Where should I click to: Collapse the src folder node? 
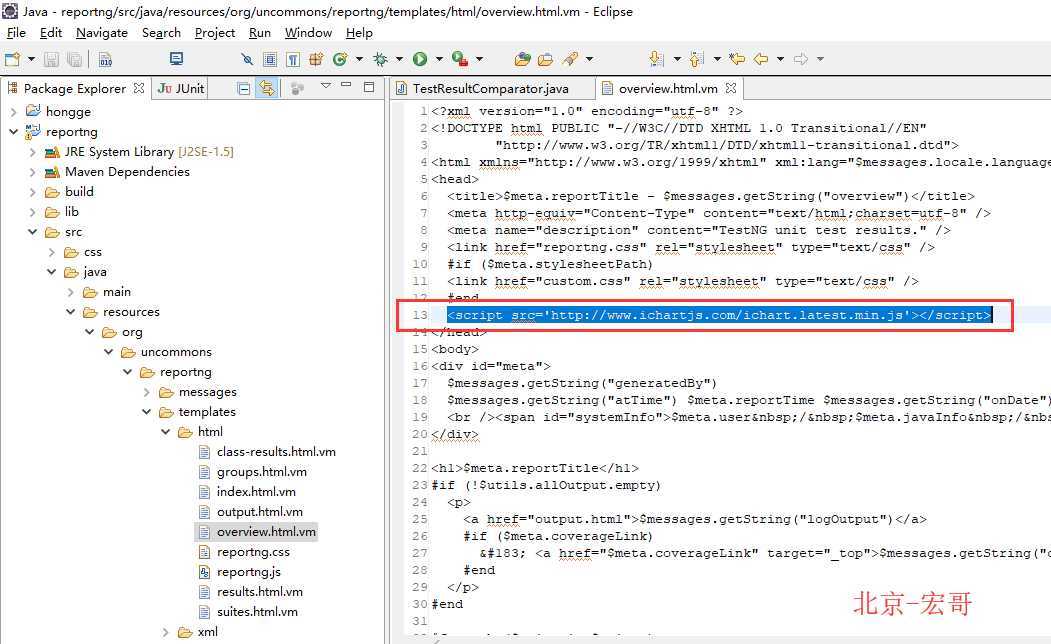(x=32, y=232)
